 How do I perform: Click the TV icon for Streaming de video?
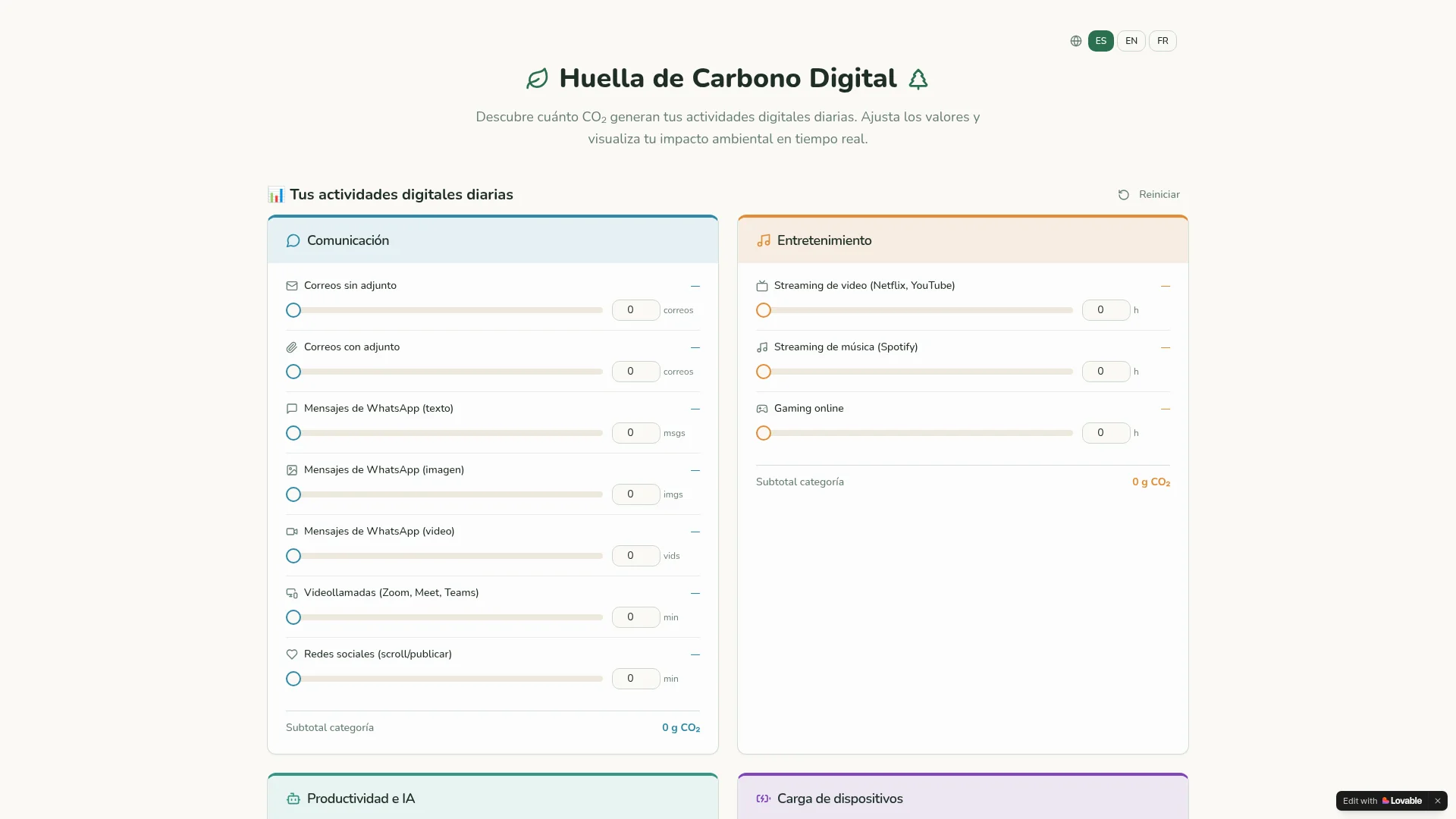point(762,286)
